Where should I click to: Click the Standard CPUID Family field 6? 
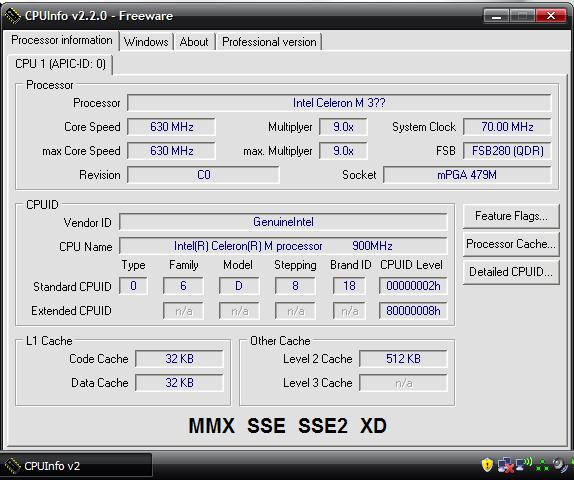tap(183, 286)
